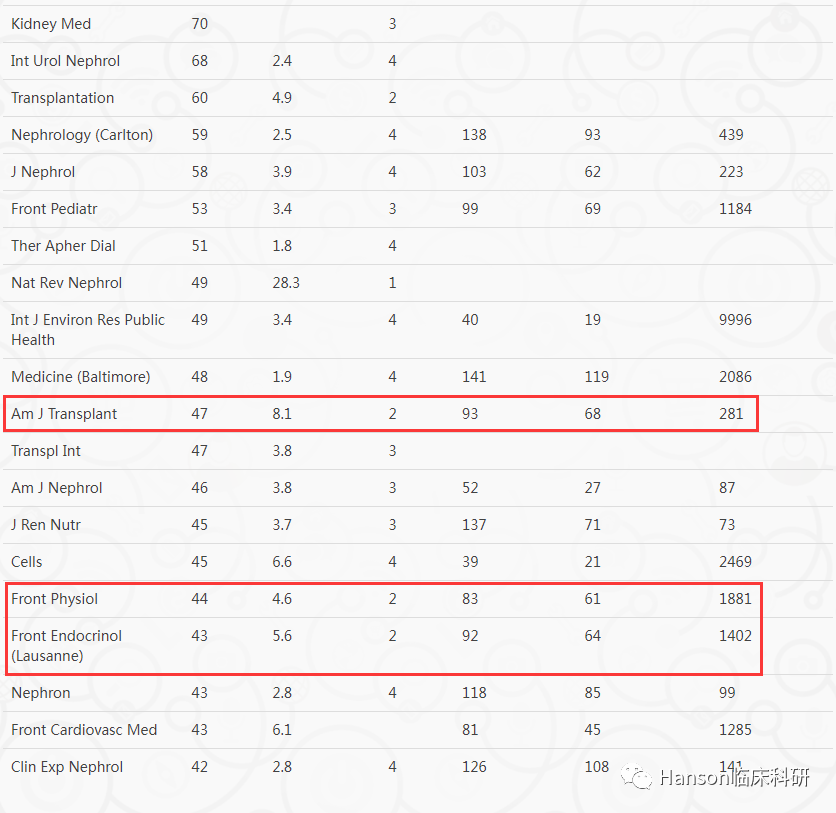Click the Int Urol Nephrol journal name
This screenshot has width=836, height=813.
65,61
